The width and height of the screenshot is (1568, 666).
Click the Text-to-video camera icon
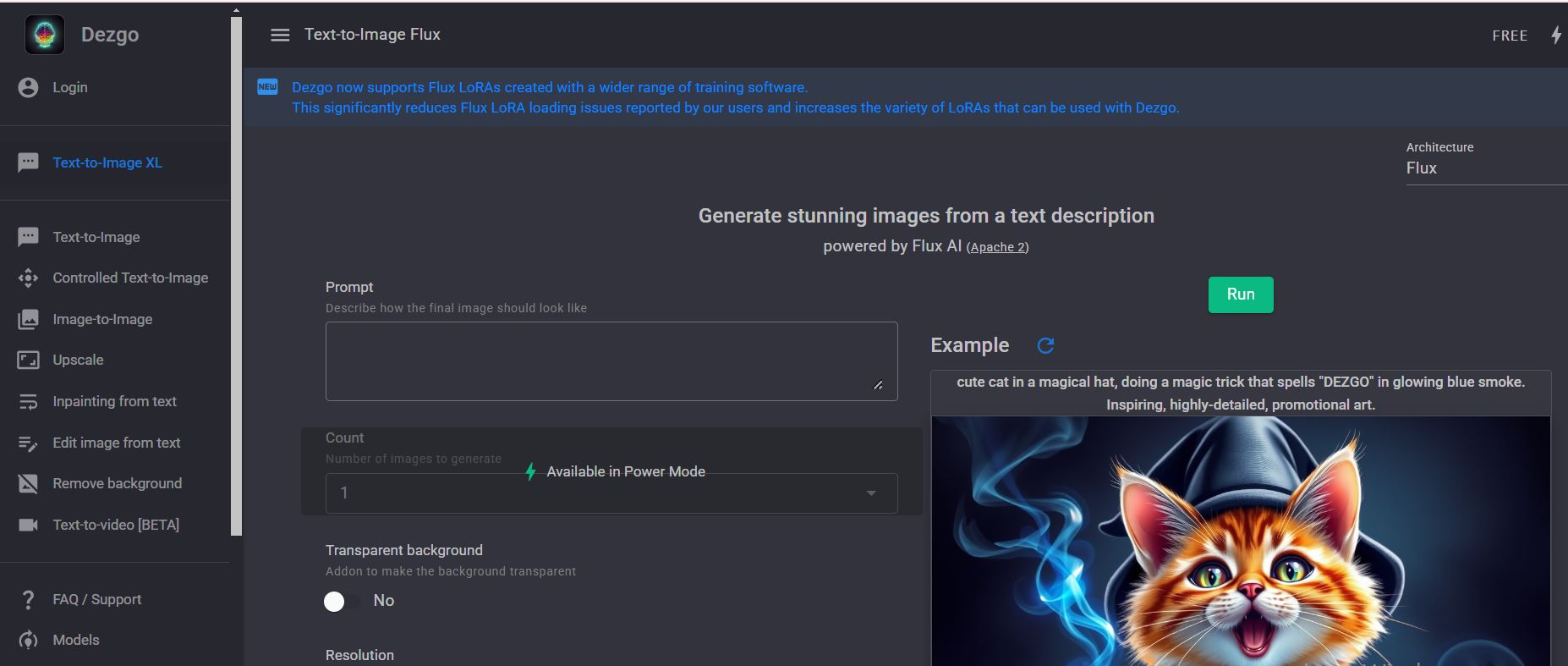28,525
